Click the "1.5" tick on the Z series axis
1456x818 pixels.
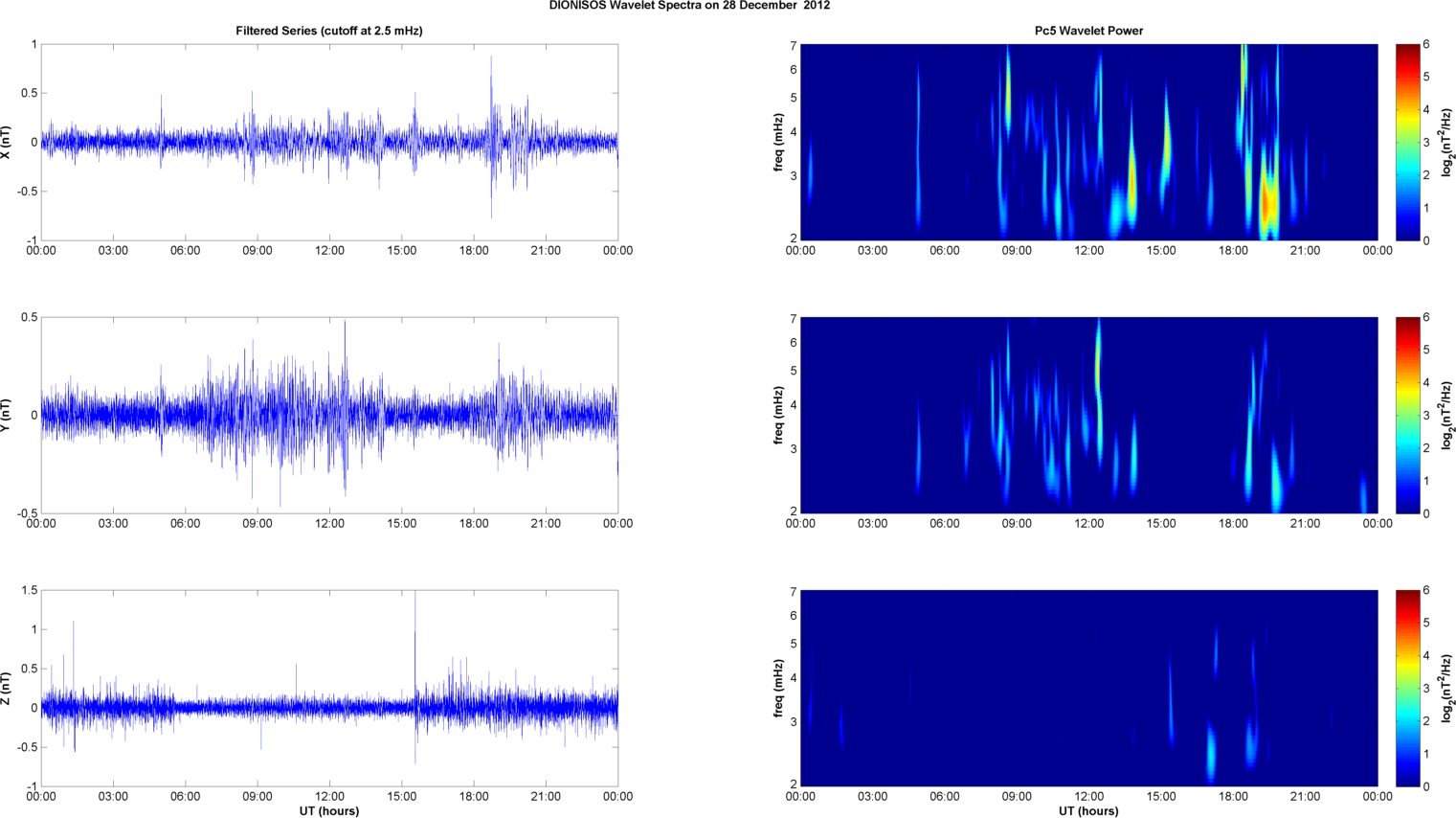pos(29,591)
